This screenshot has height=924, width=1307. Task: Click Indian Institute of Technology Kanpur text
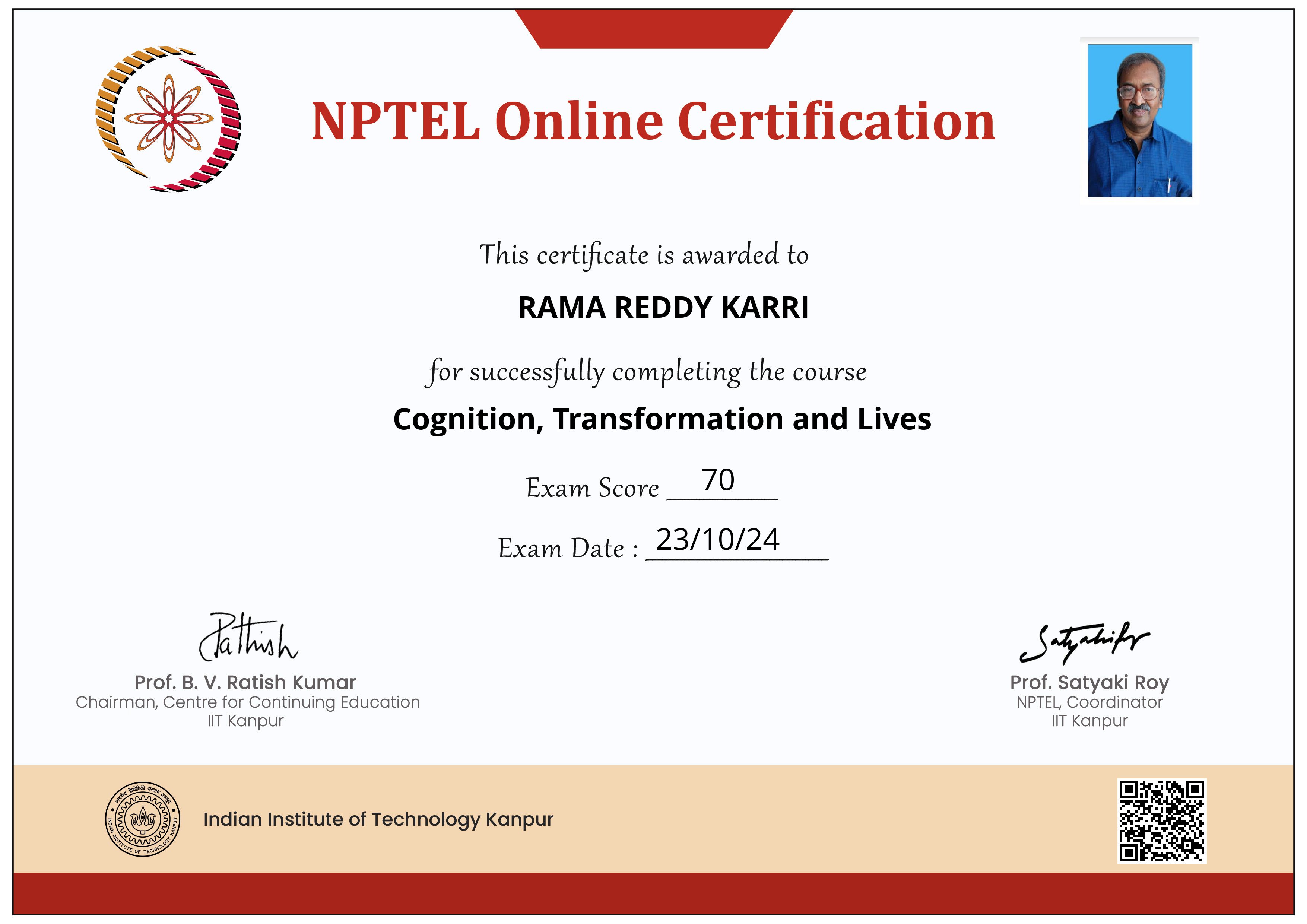point(378,820)
